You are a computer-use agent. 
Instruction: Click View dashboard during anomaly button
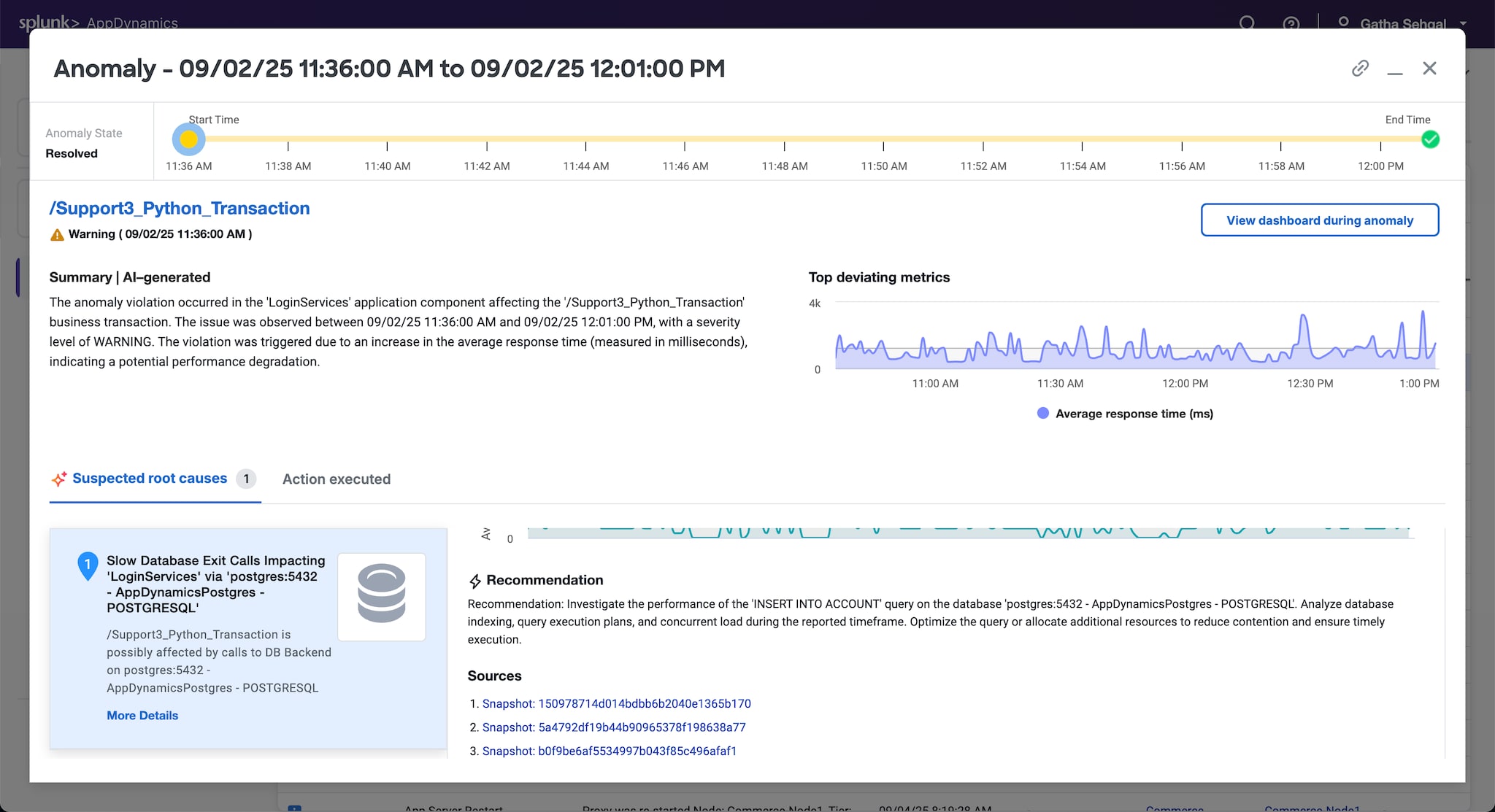click(x=1319, y=220)
